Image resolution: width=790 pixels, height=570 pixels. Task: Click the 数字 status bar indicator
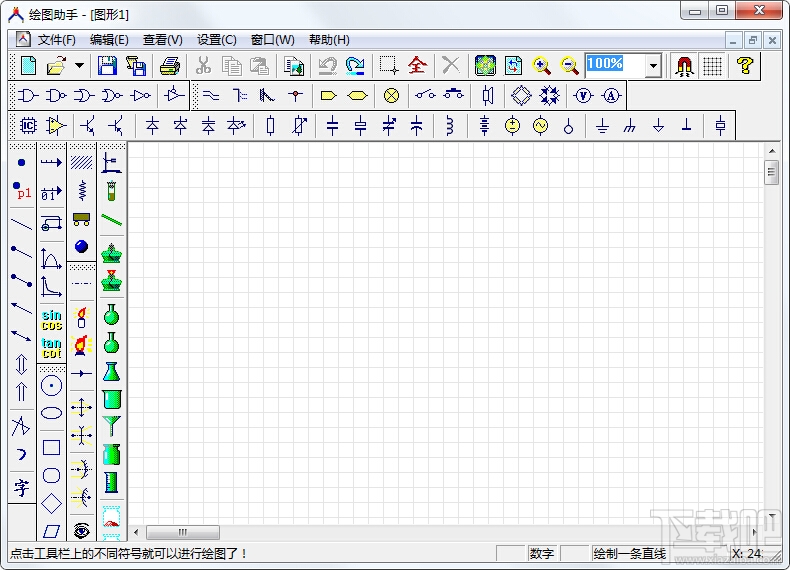tap(542, 553)
